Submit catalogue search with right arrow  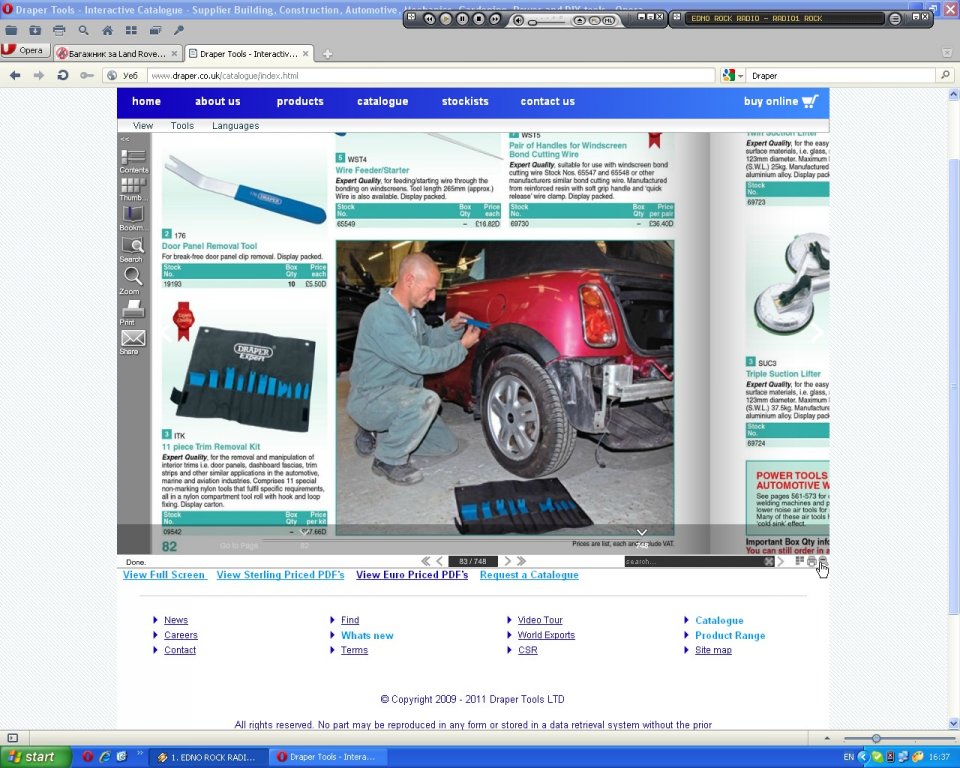coord(781,562)
